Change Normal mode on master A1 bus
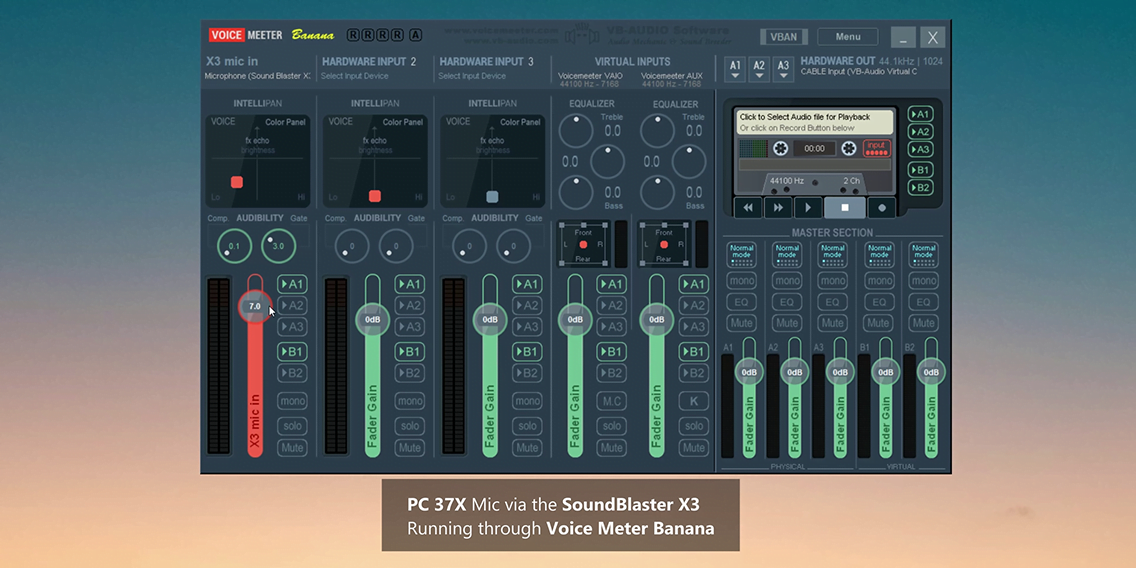The width and height of the screenshot is (1136, 568). coord(741,254)
